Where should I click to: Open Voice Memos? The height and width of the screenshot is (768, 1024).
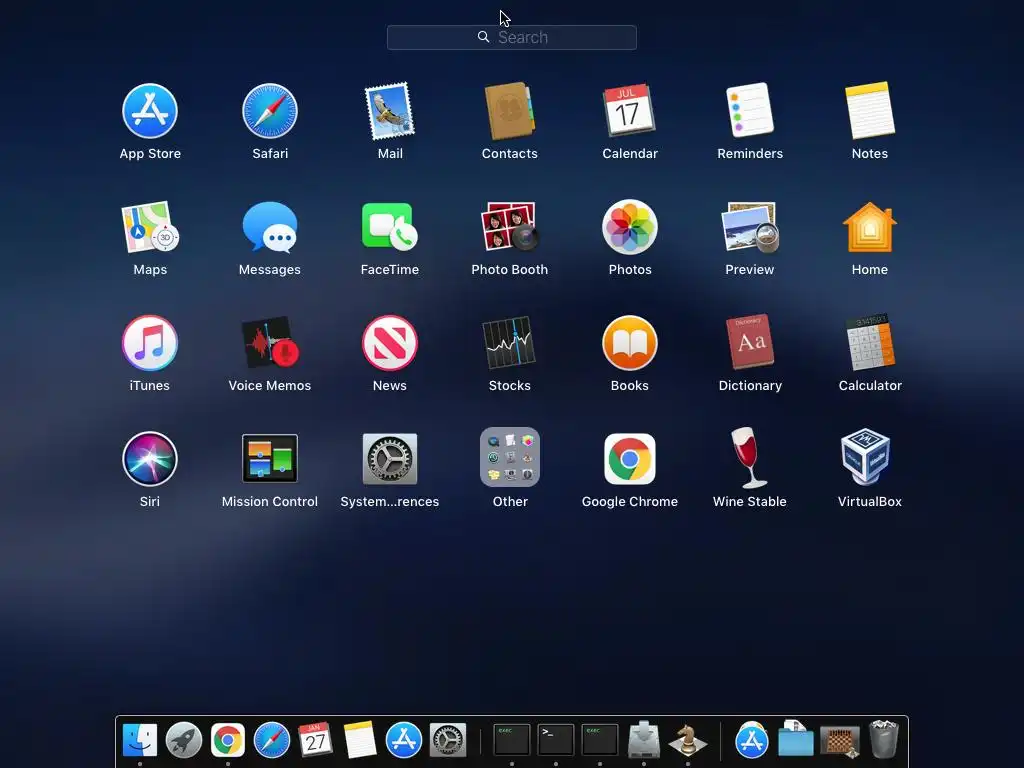point(270,343)
